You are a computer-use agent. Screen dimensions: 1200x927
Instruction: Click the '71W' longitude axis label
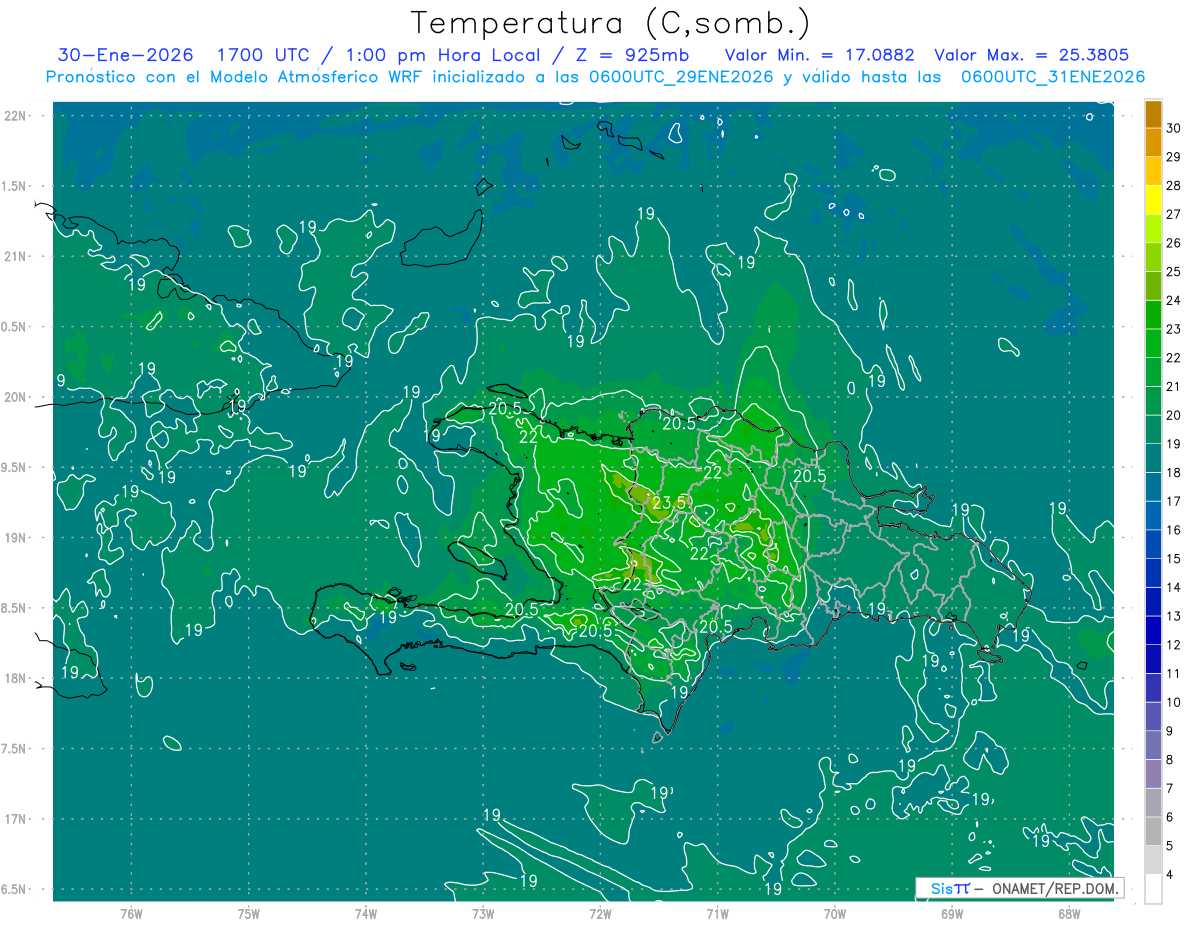pyautogui.click(x=717, y=913)
